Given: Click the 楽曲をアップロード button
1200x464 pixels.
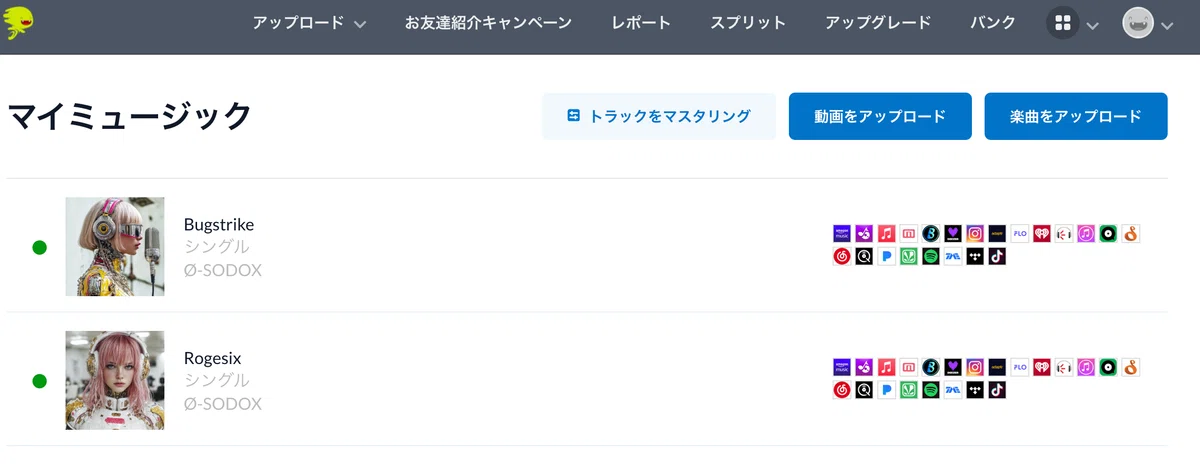Looking at the screenshot, I should [1076, 116].
